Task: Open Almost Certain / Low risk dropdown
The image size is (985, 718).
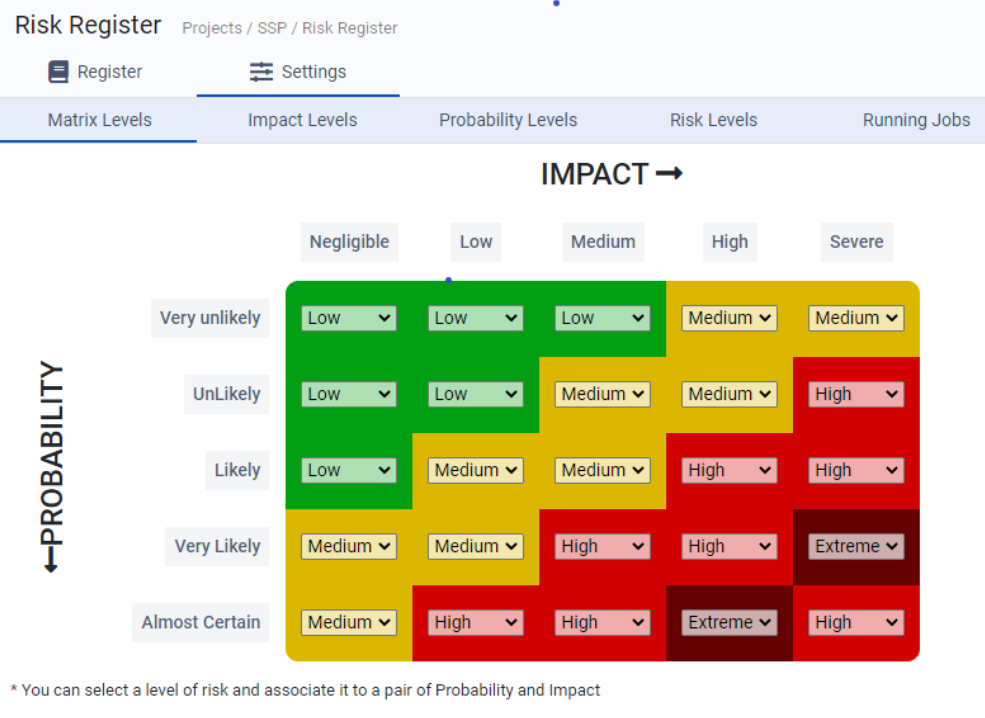Action: (x=475, y=622)
